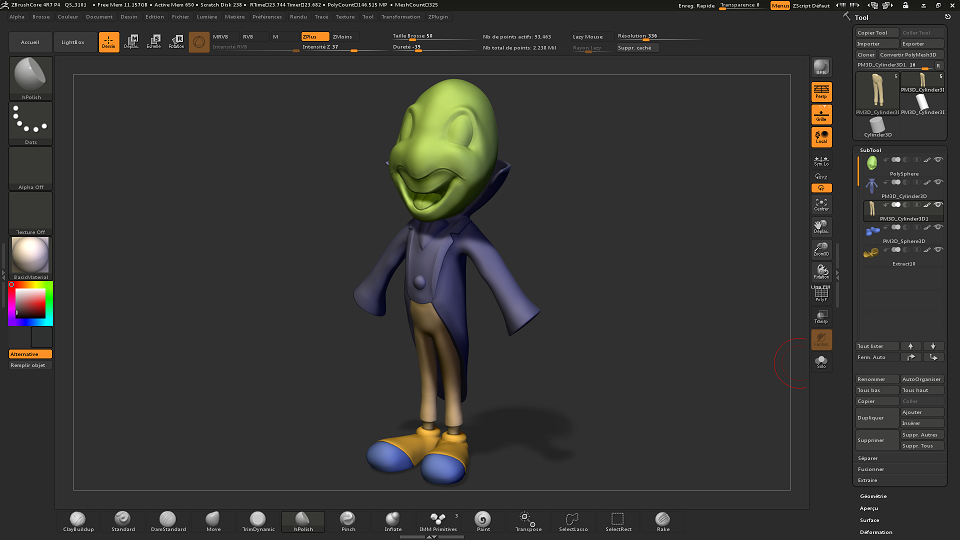Screen dimensions: 960x540
Task: Toggle Local symmetry button
Action: (x=821, y=137)
